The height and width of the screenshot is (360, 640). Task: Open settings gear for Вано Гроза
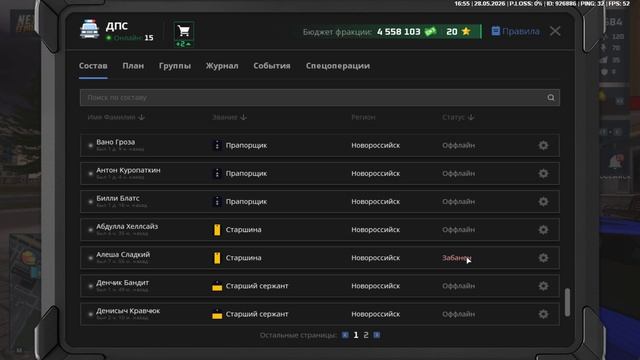point(543,145)
